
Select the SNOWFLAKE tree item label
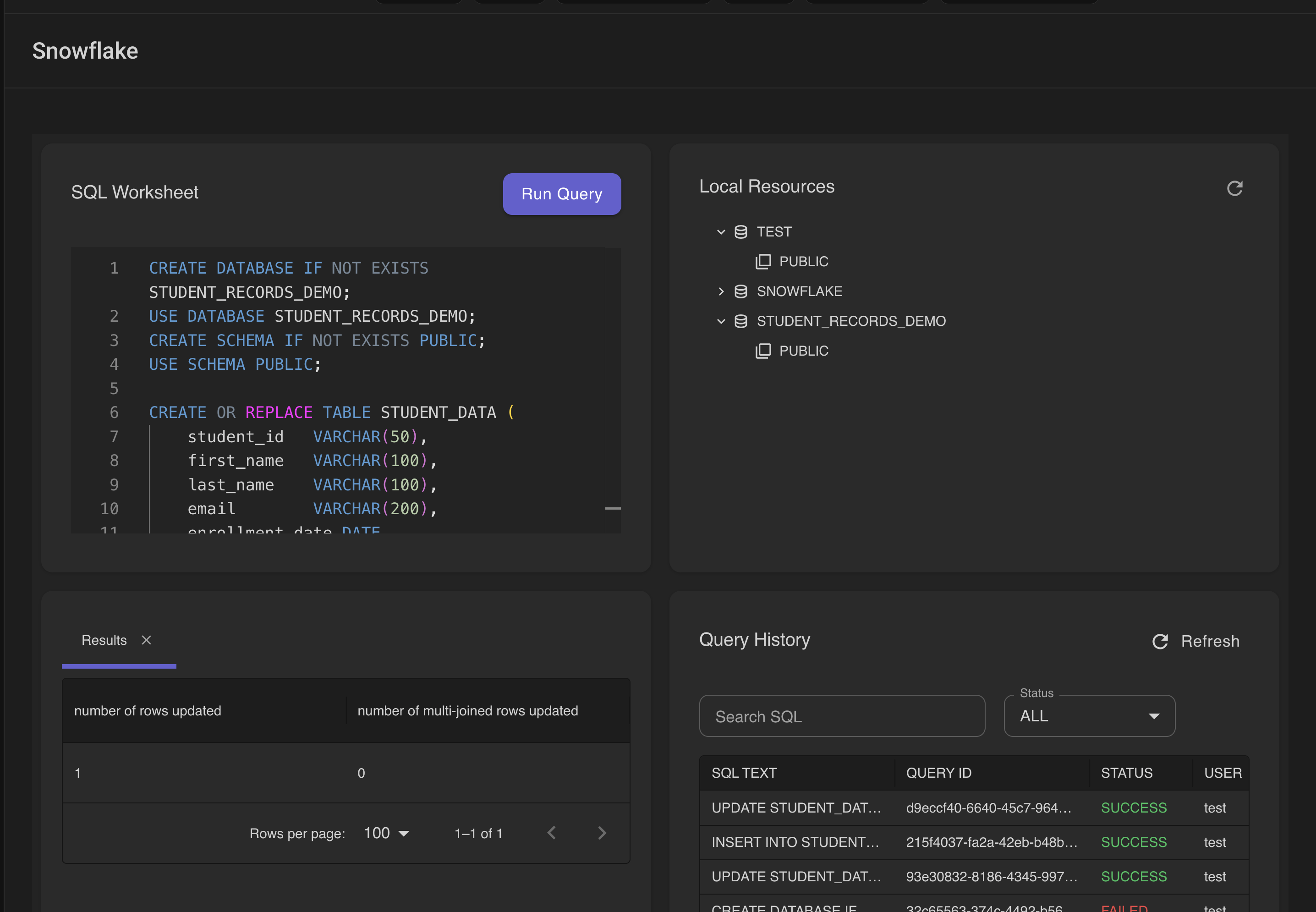[799, 291]
